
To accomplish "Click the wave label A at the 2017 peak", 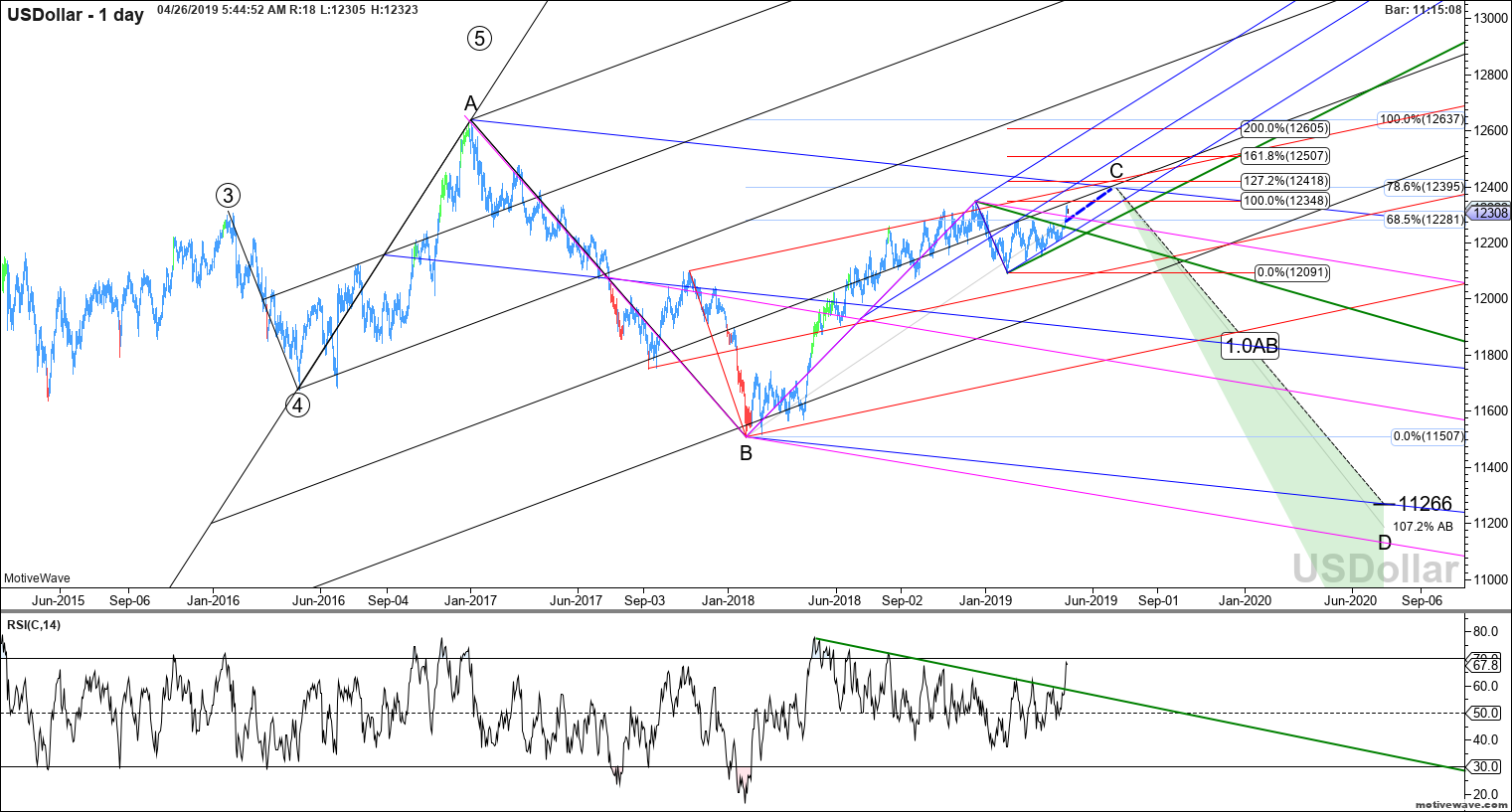I will 470,103.
